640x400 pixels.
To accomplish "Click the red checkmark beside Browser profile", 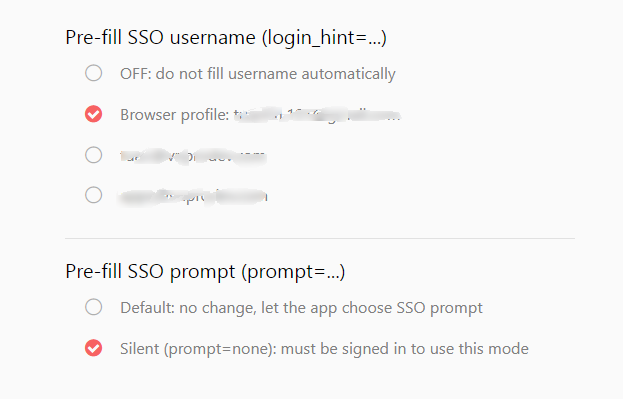I will point(93,114).
